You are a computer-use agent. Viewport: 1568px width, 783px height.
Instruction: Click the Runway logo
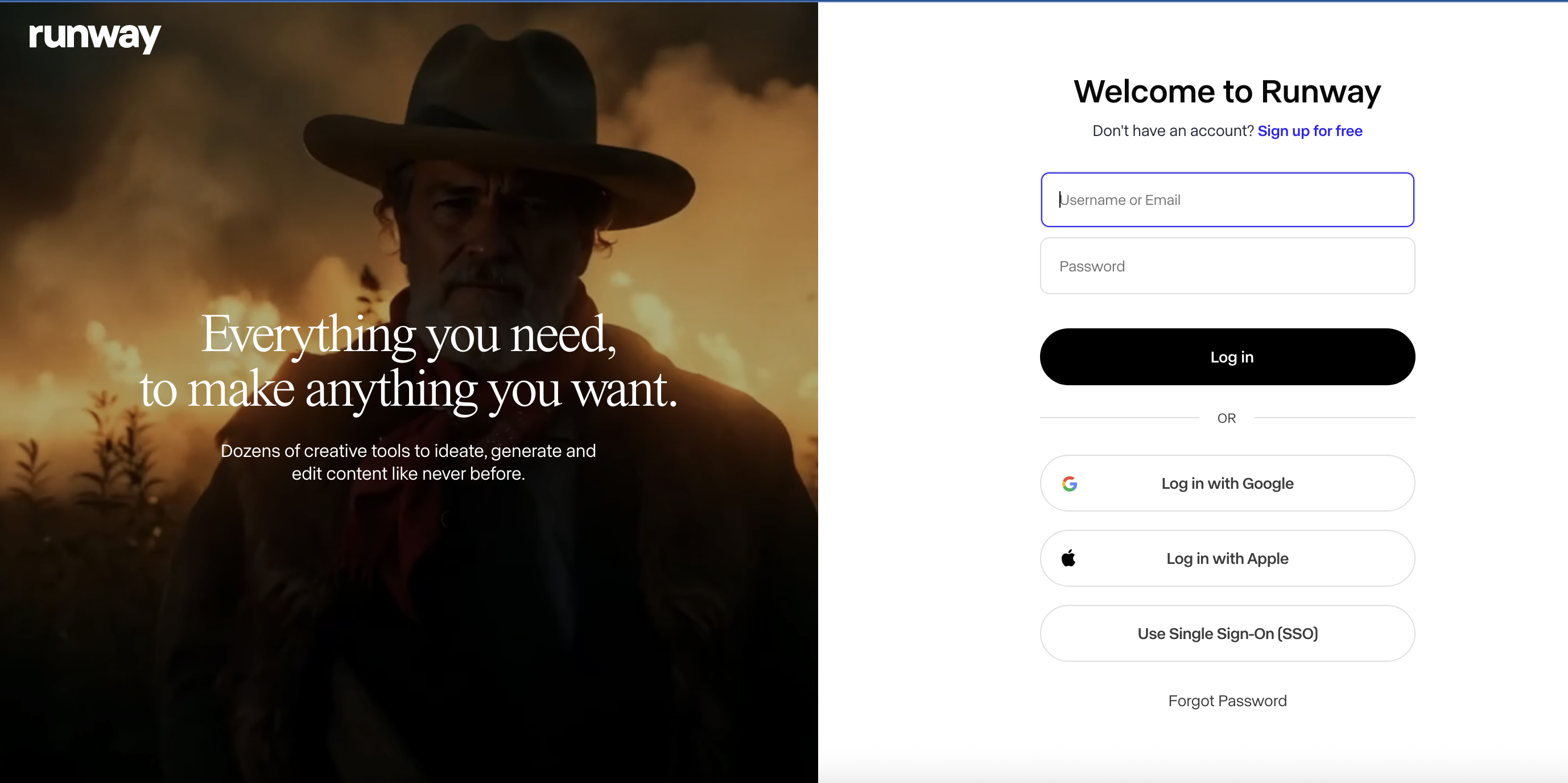point(95,37)
